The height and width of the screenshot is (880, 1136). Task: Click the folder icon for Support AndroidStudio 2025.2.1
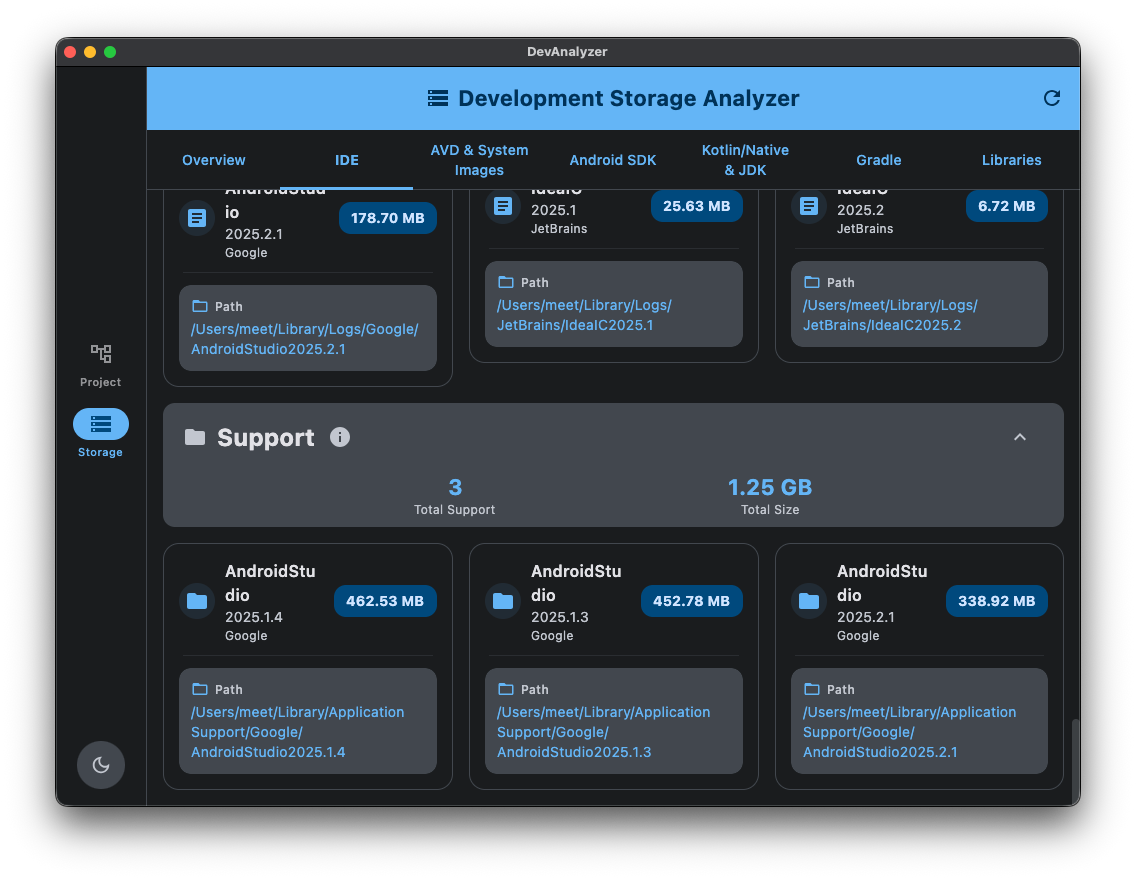(809, 601)
